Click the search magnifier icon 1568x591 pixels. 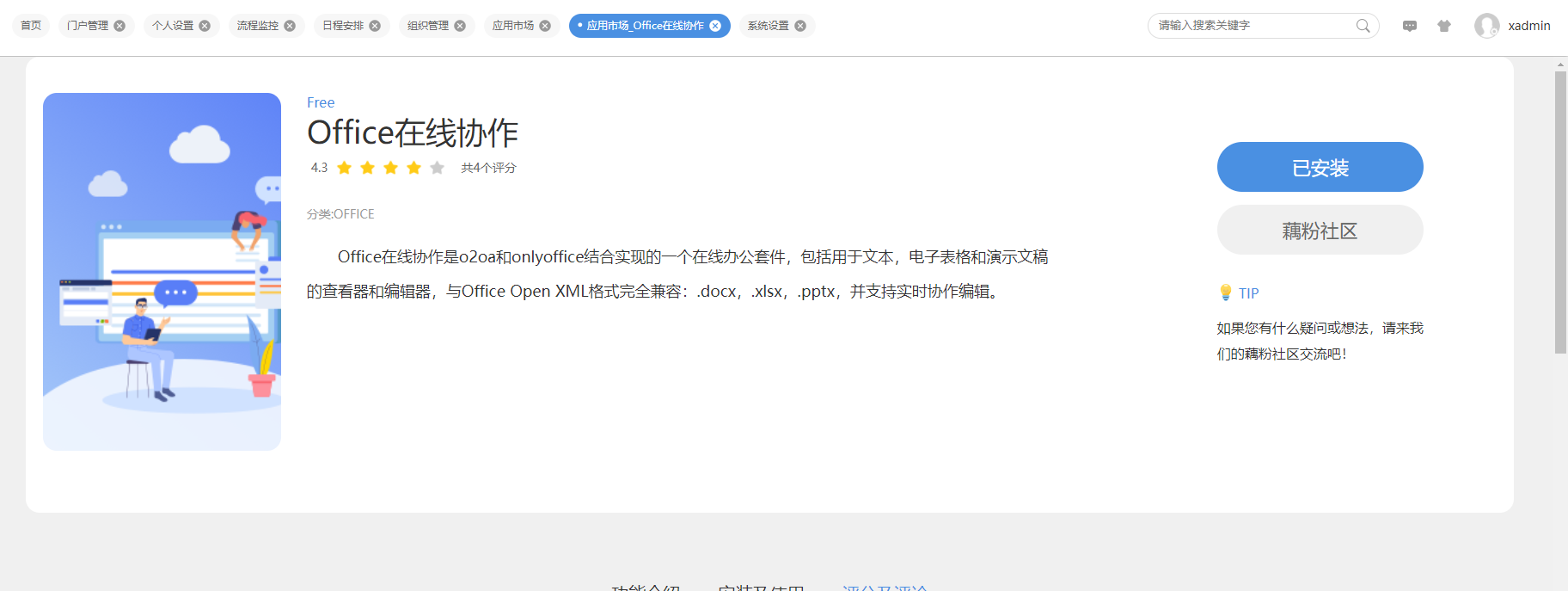(x=1363, y=26)
